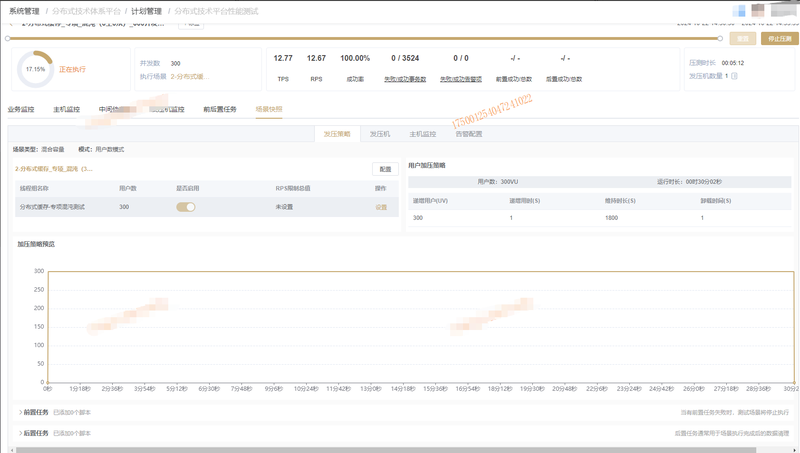Image resolution: width=800 pixels, height=453 pixels.
Task: Click the blue icon in top-right header
Action: [739, 11]
